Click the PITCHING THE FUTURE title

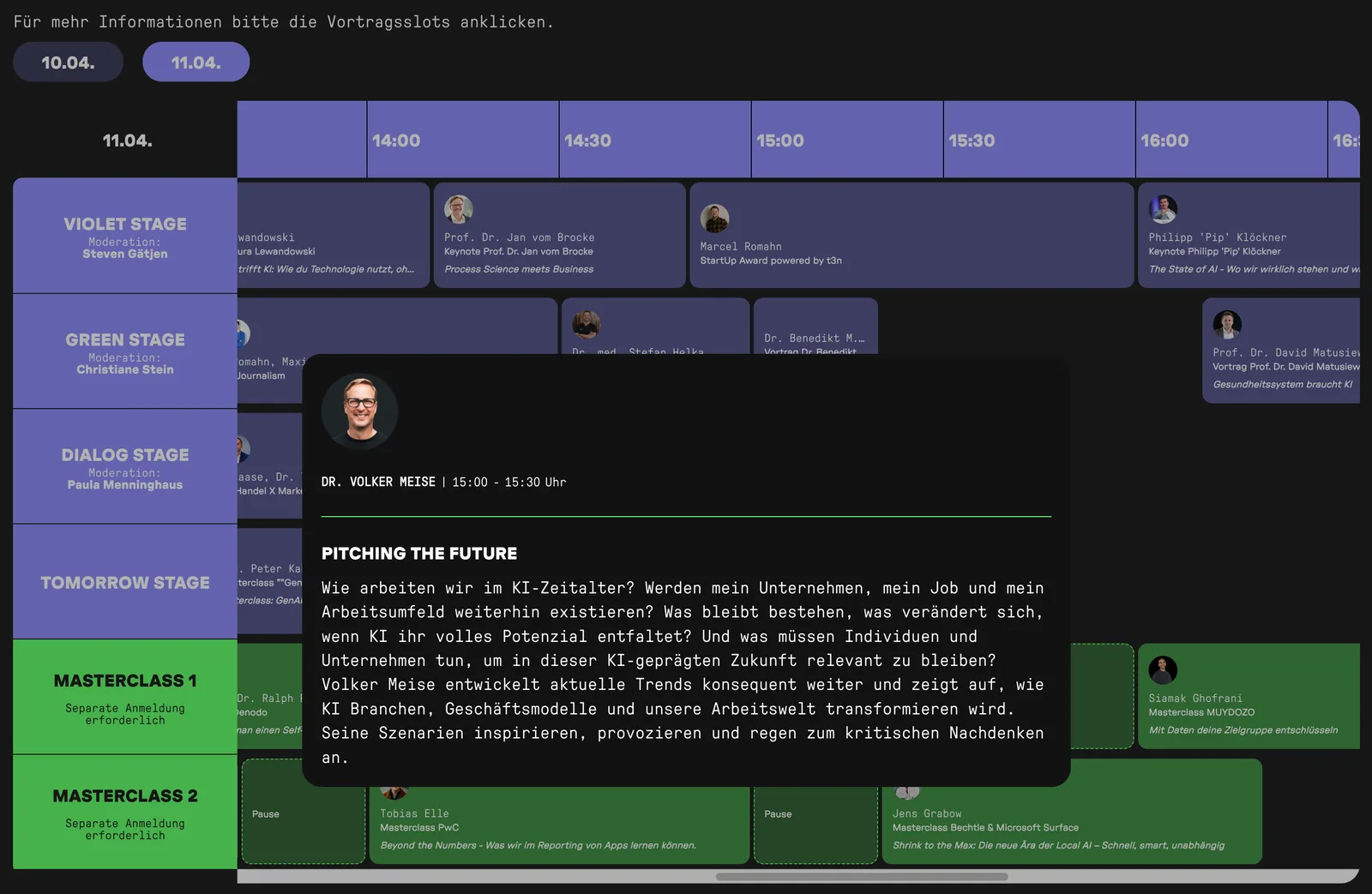[x=419, y=554]
